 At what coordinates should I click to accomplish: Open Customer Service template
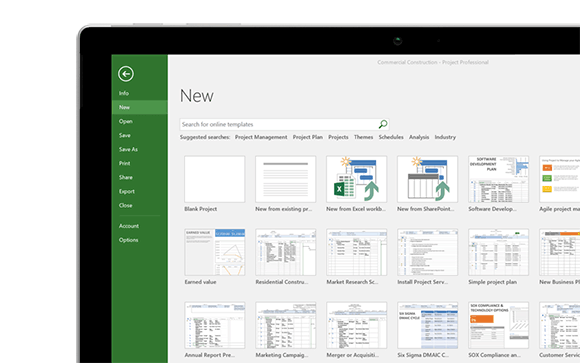559,325
